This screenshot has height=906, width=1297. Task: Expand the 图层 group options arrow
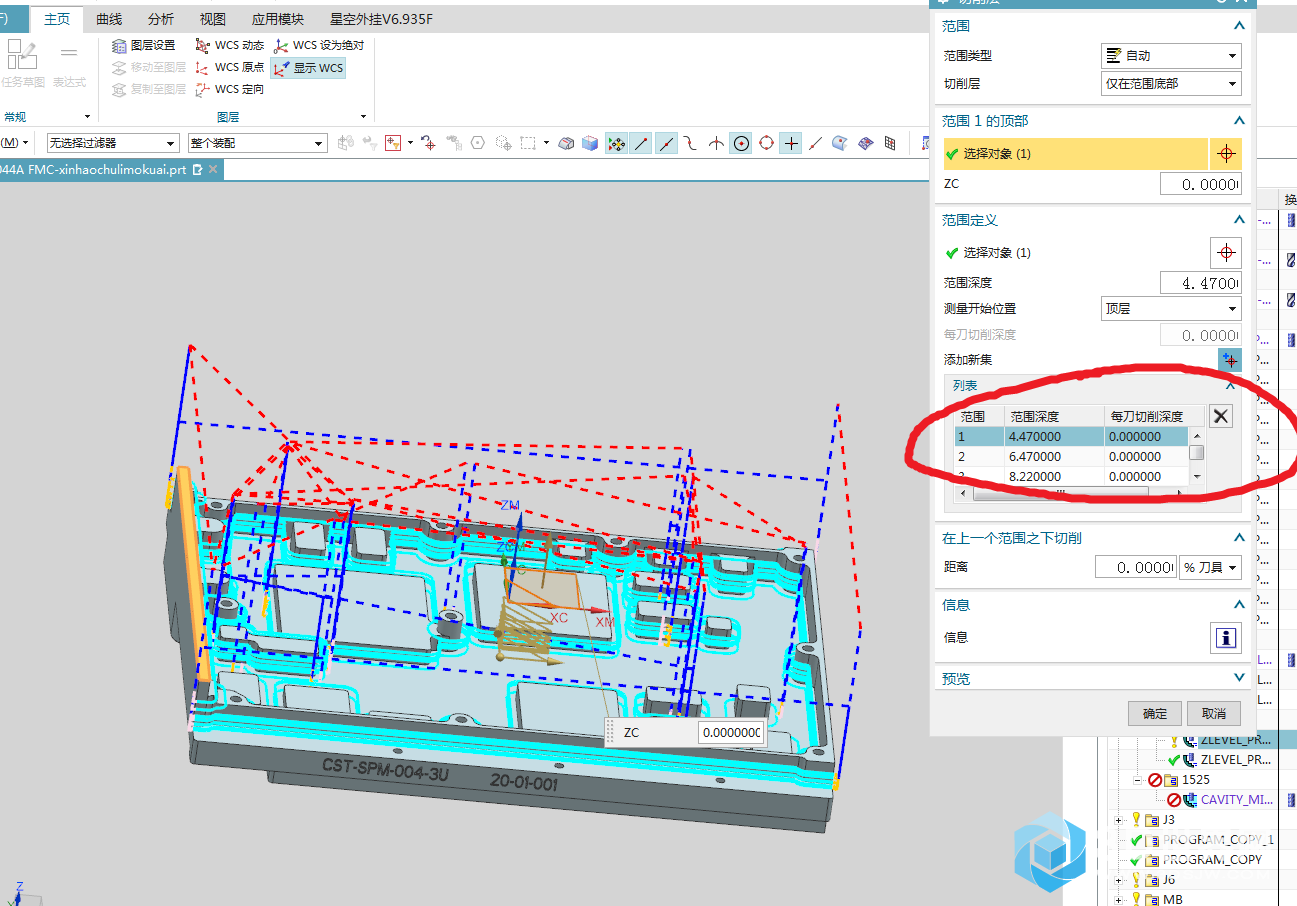pos(362,117)
